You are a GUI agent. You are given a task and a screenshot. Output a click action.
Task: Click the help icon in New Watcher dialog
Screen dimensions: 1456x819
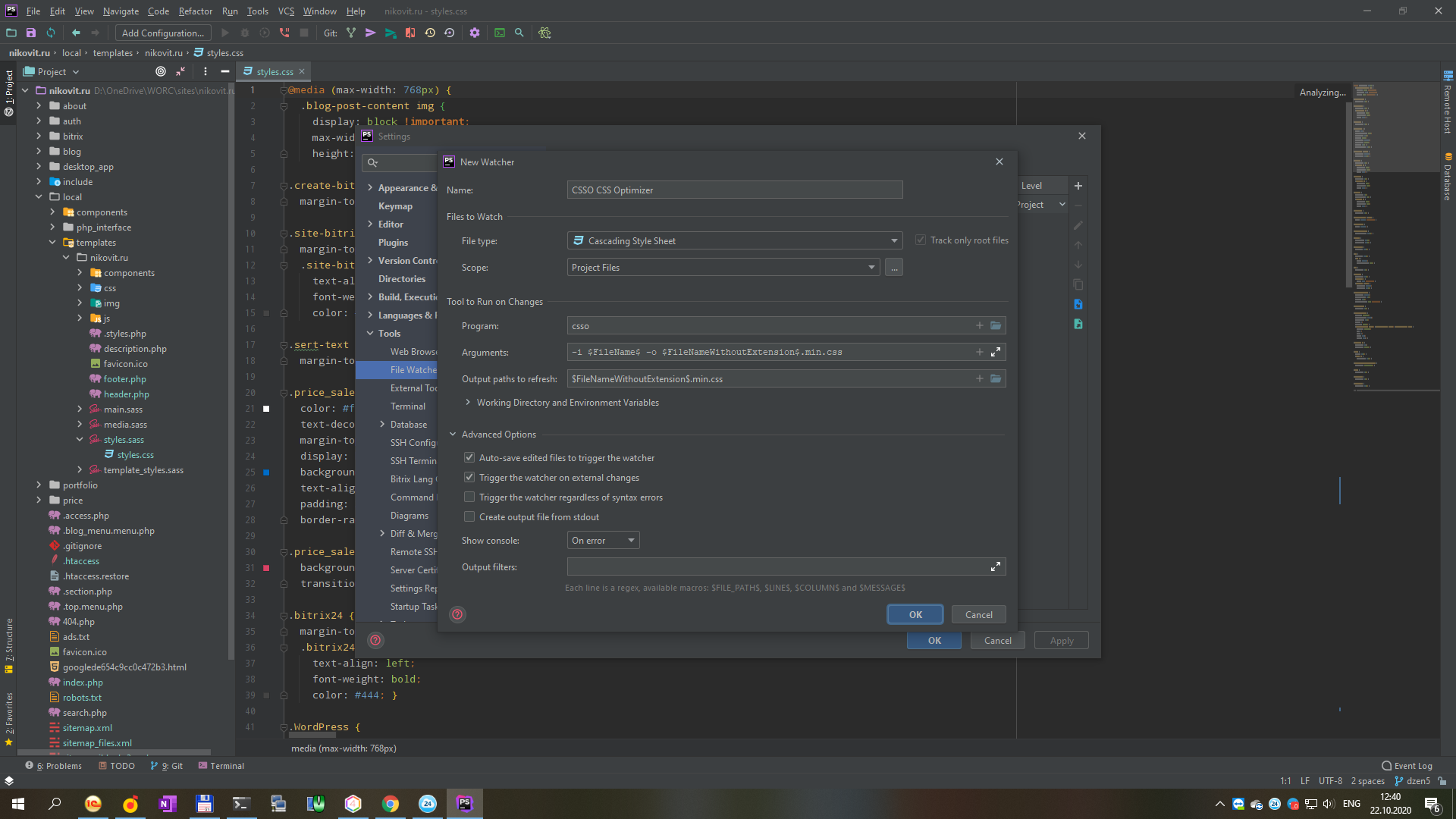pos(457,614)
